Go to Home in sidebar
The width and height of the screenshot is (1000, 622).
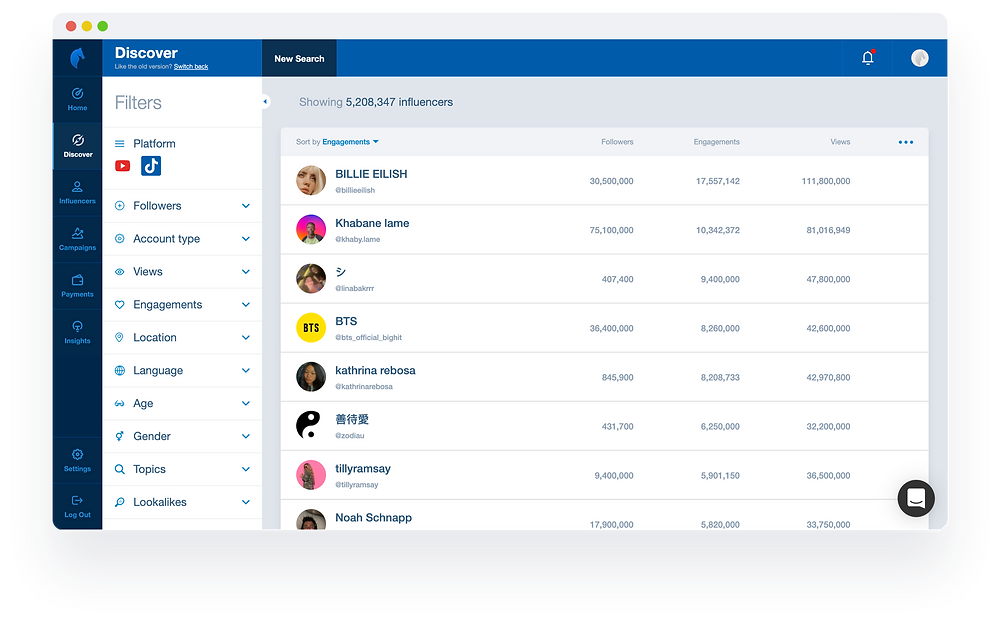[x=77, y=100]
